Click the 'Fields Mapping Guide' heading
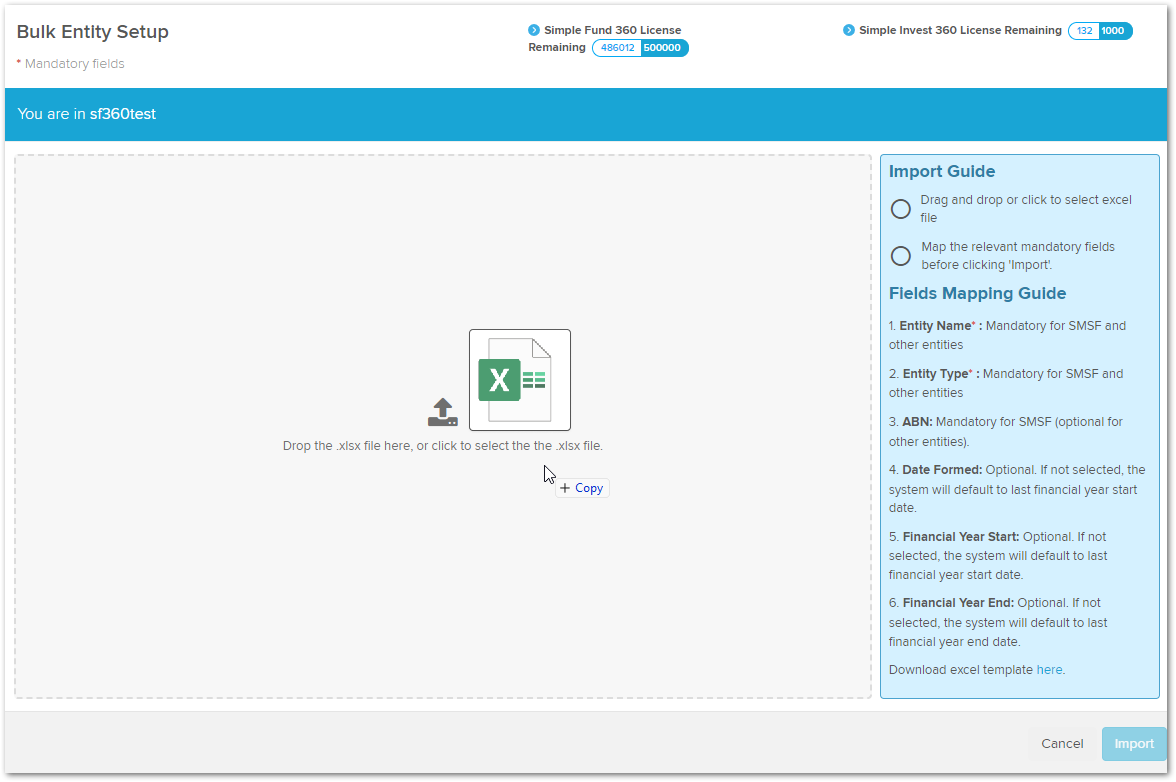This screenshot has width=1176, height=782. click(x=977, y=293)
